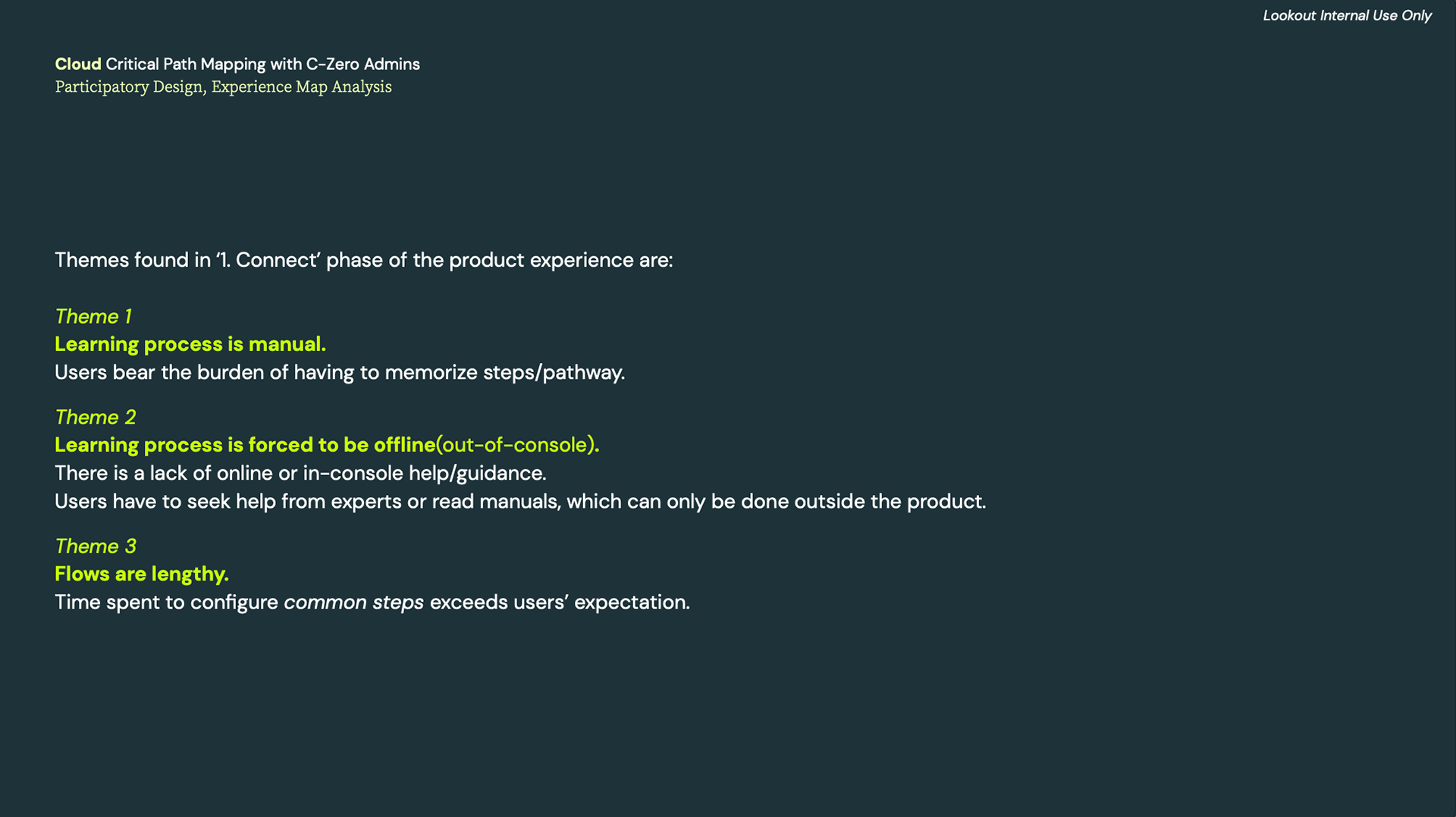Click 'outside the product.' phrase

click(890, 502)
